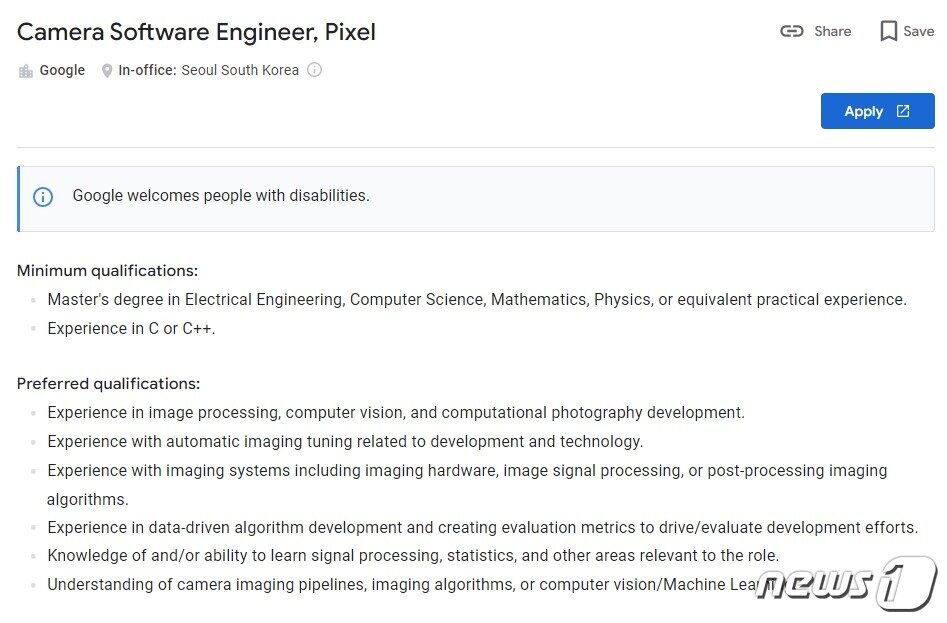Screen dimensions: 947x623
Task: Click the location info circle icon
Action: (x=315, y=69)
